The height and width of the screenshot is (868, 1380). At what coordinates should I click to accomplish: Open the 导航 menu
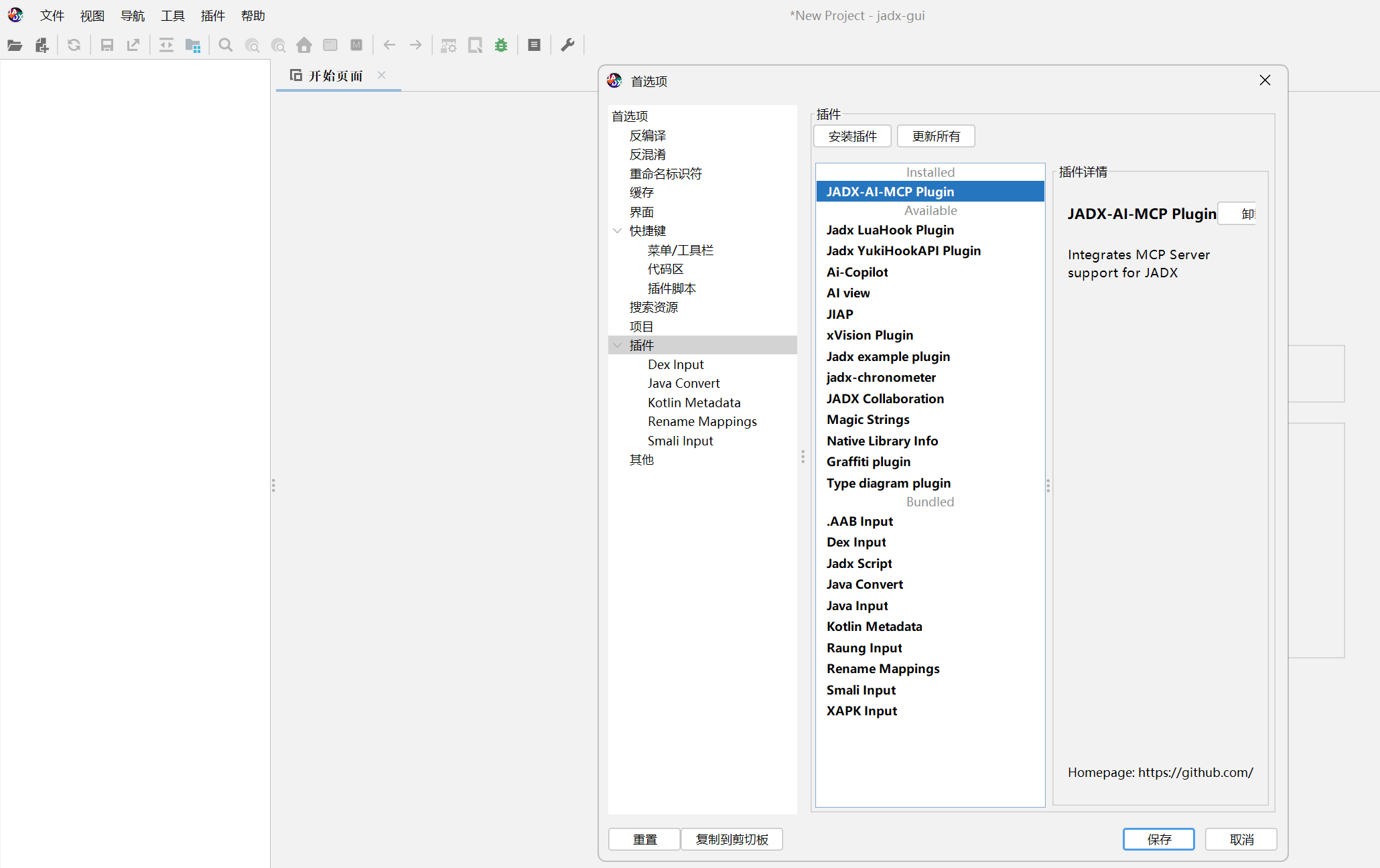pos(132,15)
